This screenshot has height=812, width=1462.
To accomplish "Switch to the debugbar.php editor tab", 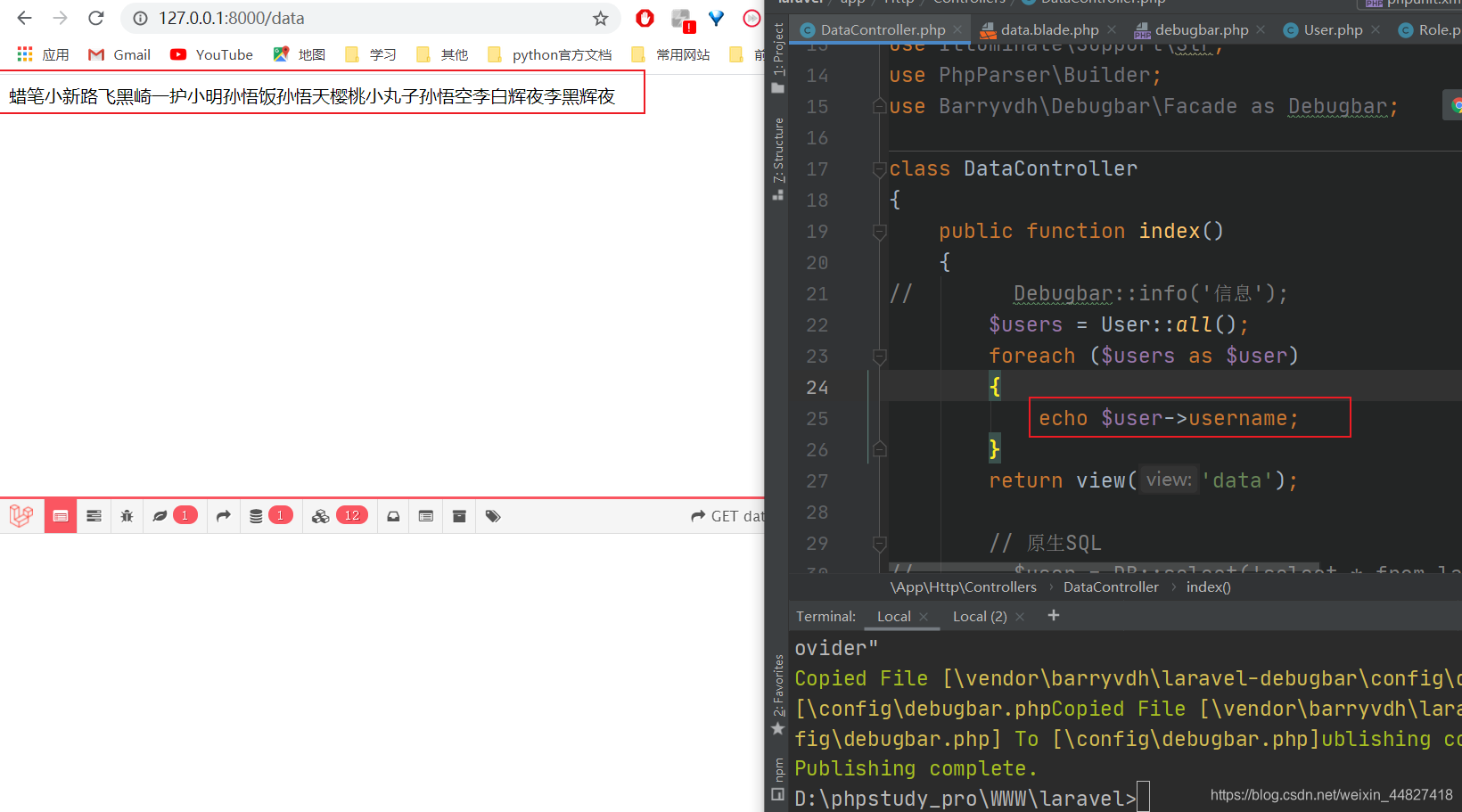I will (x=1202, y=29).
